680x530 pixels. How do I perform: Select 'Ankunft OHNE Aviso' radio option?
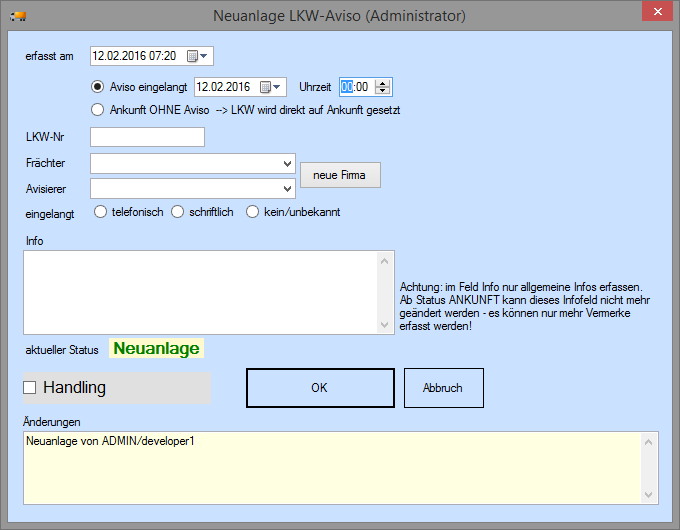coord(98,109)
